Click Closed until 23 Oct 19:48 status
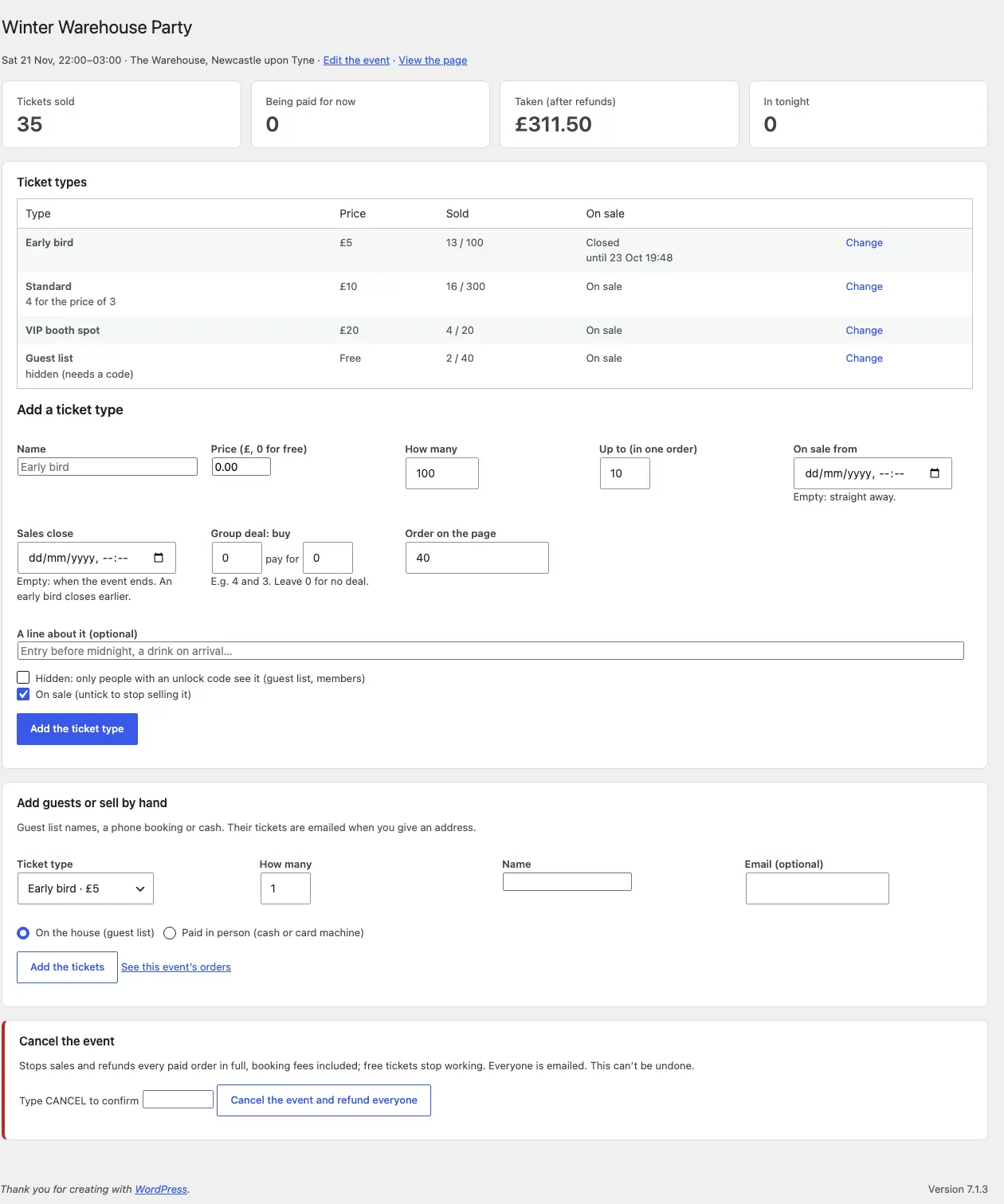The width and height of the screenshot is (1004, 1204). [629, 250]
